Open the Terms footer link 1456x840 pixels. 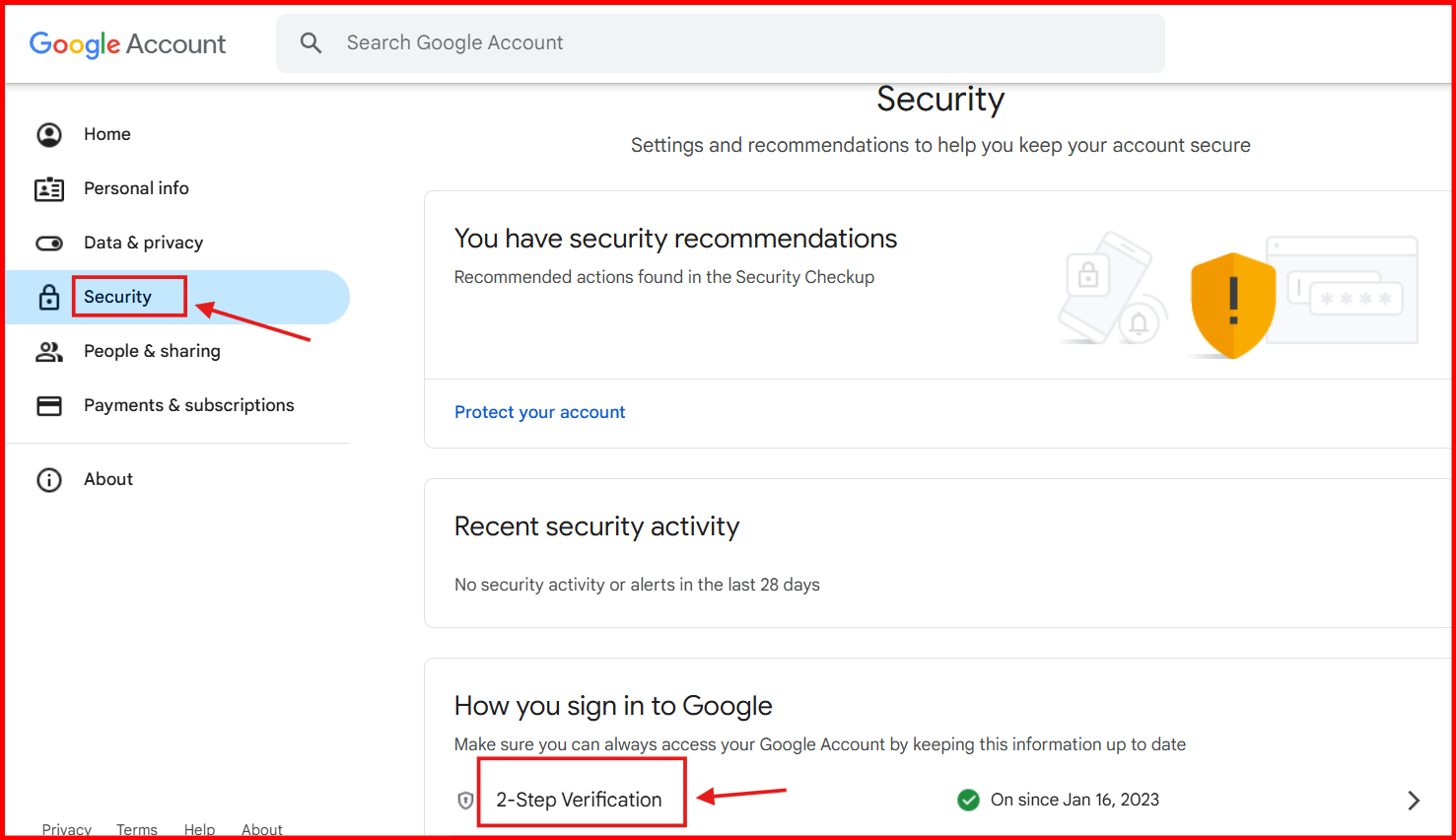137,829
